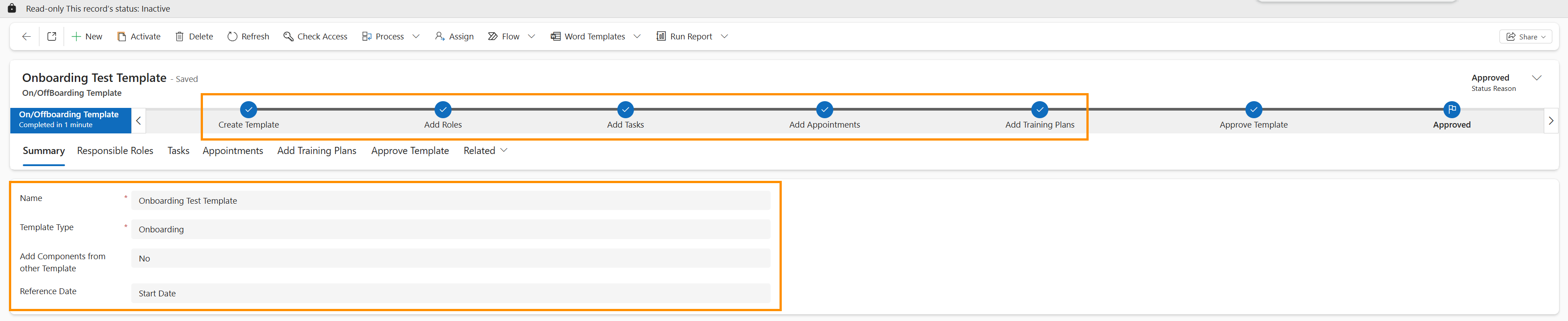Click the back arrow icon

click(x=26, y=36)
